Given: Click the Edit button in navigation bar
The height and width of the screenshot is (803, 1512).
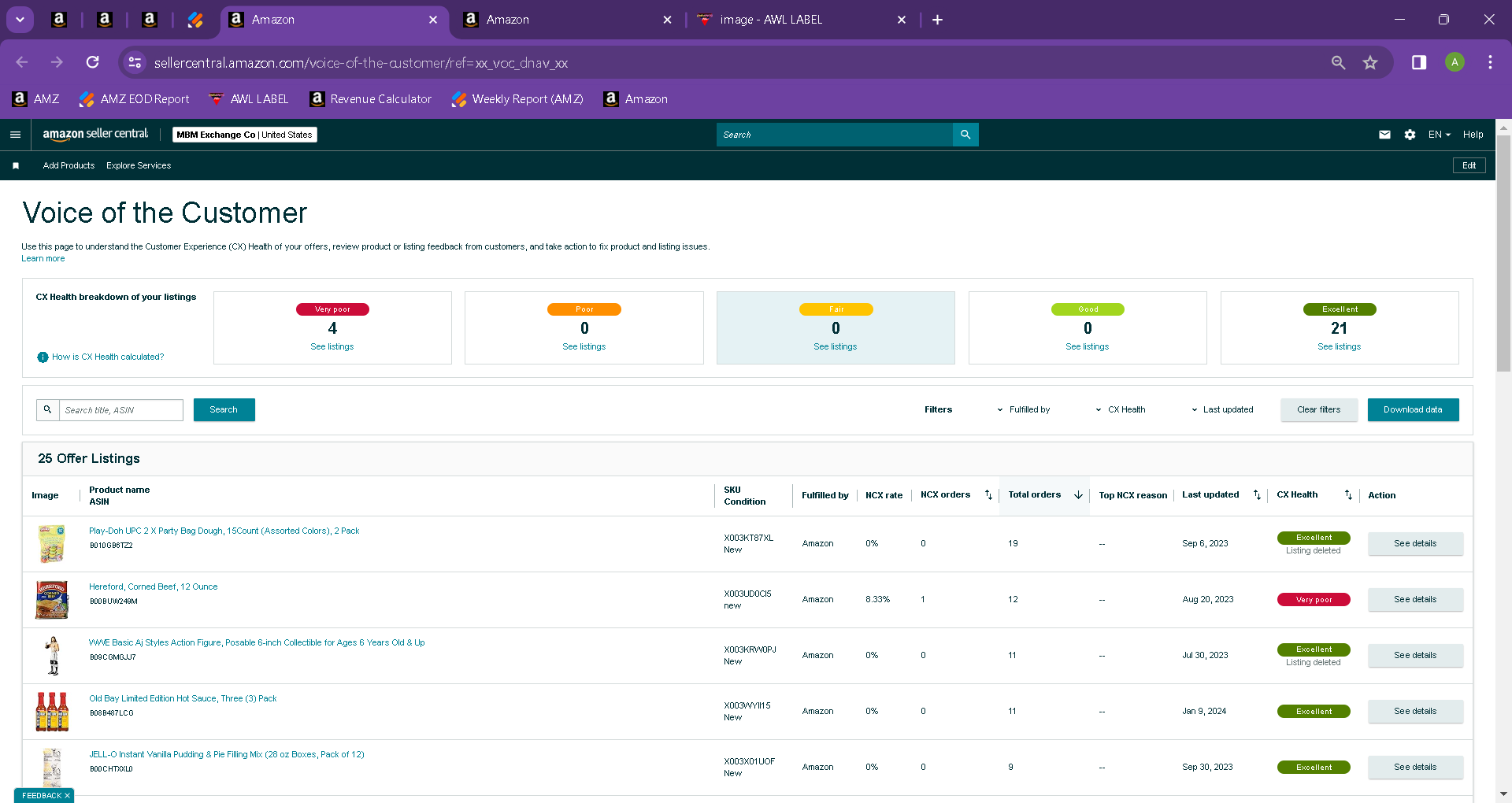Looking at the screenshot, I should 1469,165.
